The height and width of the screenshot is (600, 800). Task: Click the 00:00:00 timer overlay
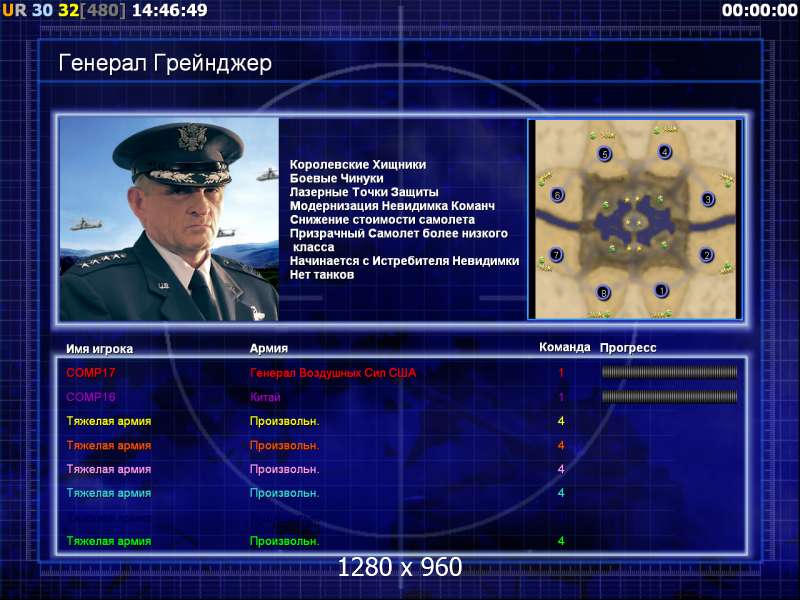759,10
